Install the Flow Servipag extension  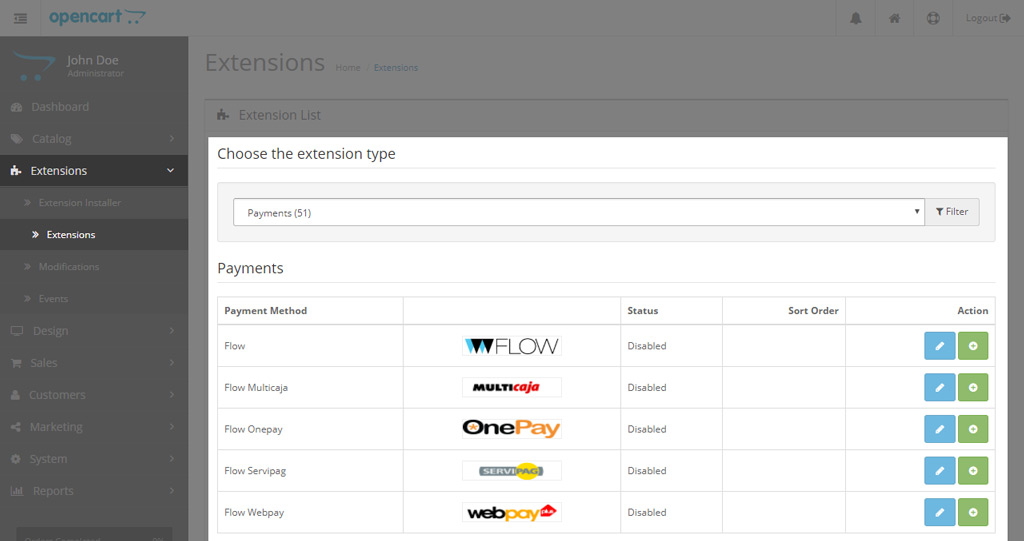point(973,470)
